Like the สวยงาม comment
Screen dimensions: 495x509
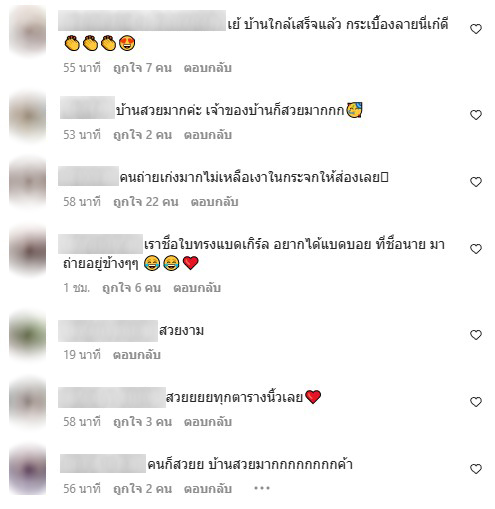click(476, 335)
